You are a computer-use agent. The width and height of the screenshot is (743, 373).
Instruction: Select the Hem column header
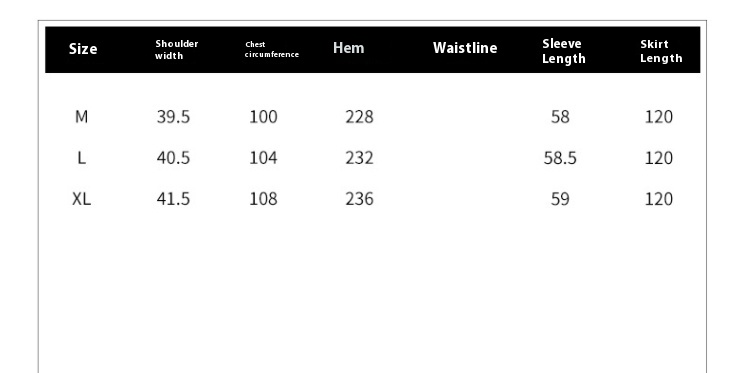pyautogui.click(x=348, y=48)
